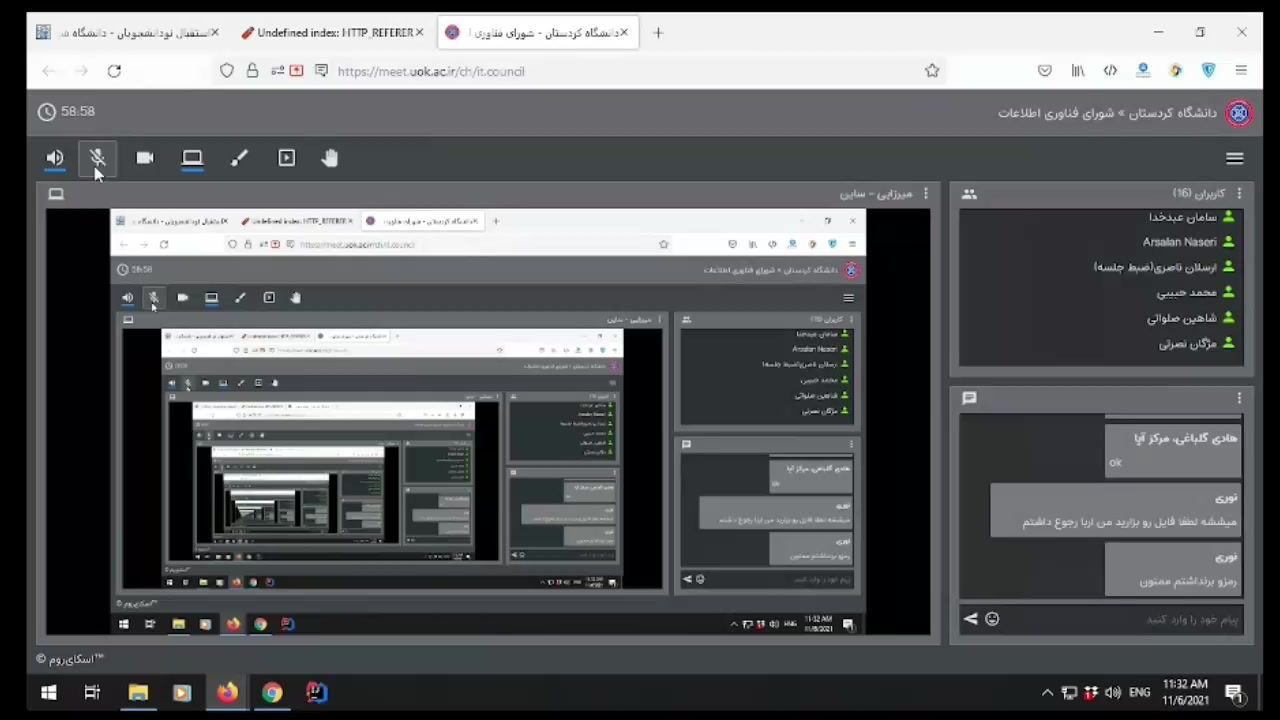Toggle the screen sharing laptop icon
Image resolution: width=1280 pixels, height=720 pixels.
192,158
